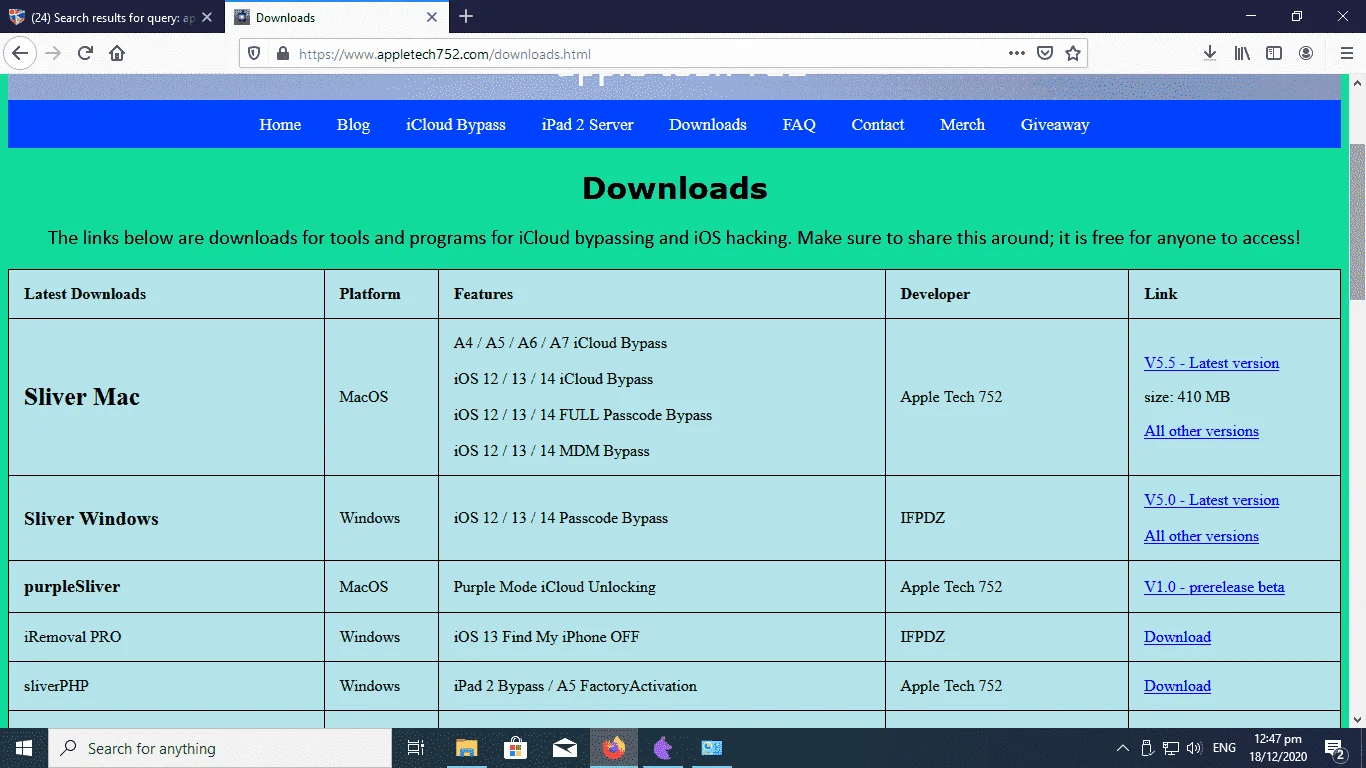The image size is (1366, 768).
Task: Open network icon in system tray
Action: [1170, 748]
